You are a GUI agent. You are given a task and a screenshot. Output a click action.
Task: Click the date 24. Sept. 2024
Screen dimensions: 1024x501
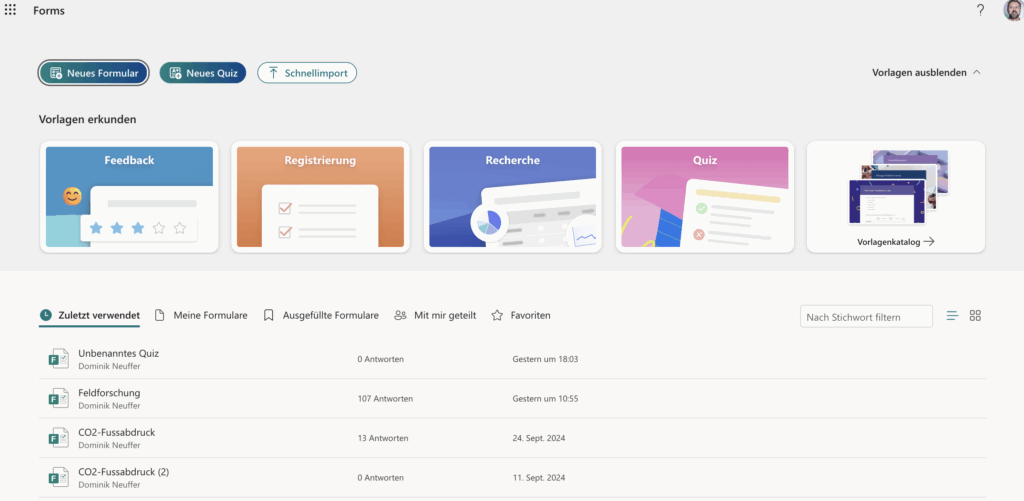(x=539, y=438)
